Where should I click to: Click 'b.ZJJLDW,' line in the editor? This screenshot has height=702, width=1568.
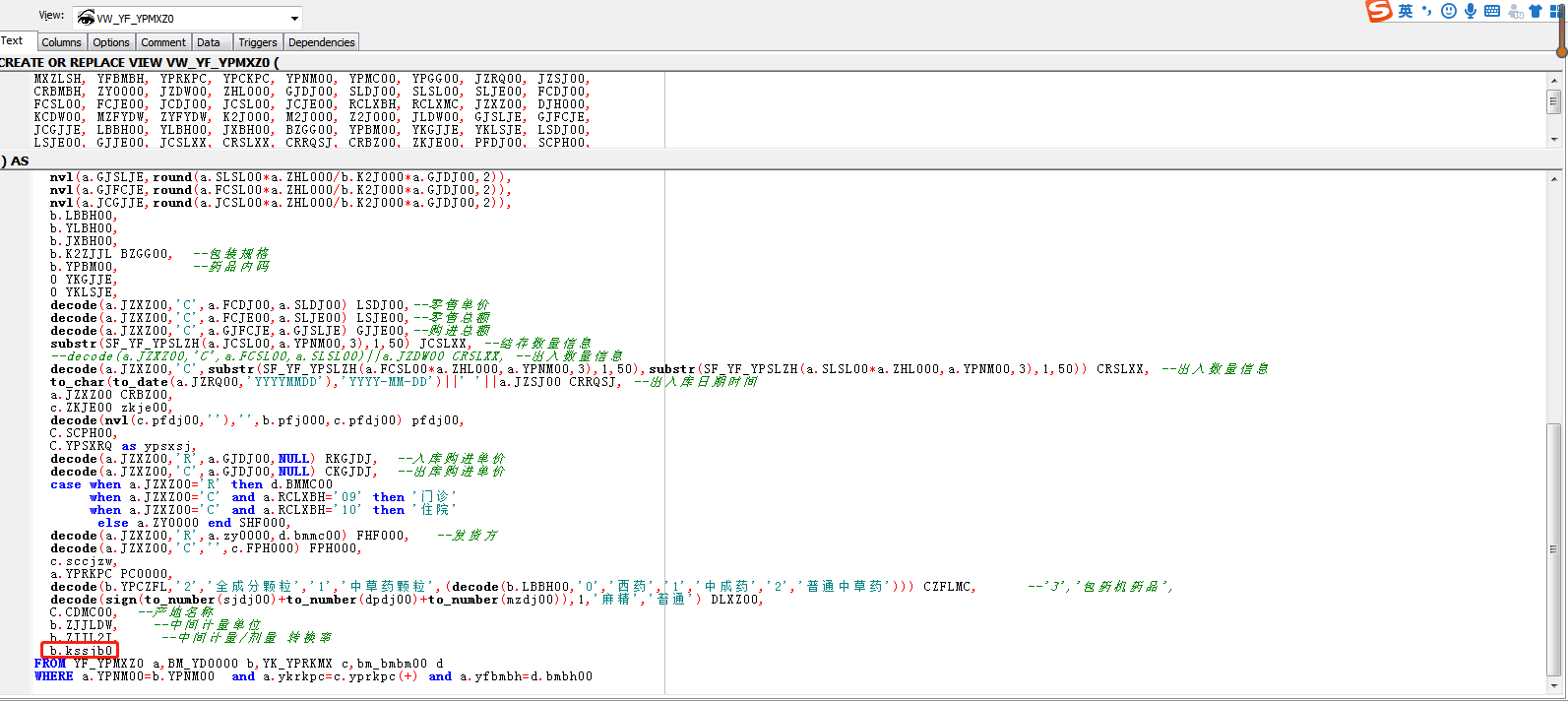tap(84, 625)
